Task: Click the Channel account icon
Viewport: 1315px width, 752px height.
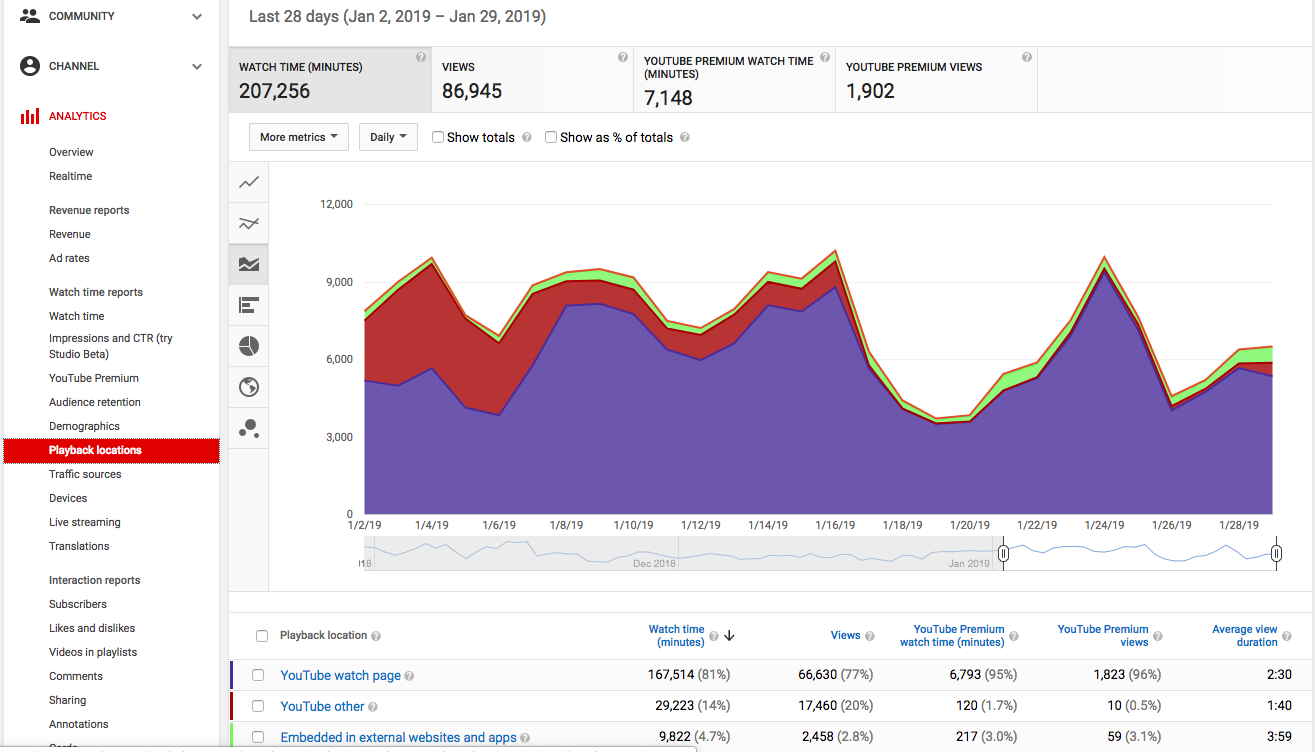Action: [30, 66]
